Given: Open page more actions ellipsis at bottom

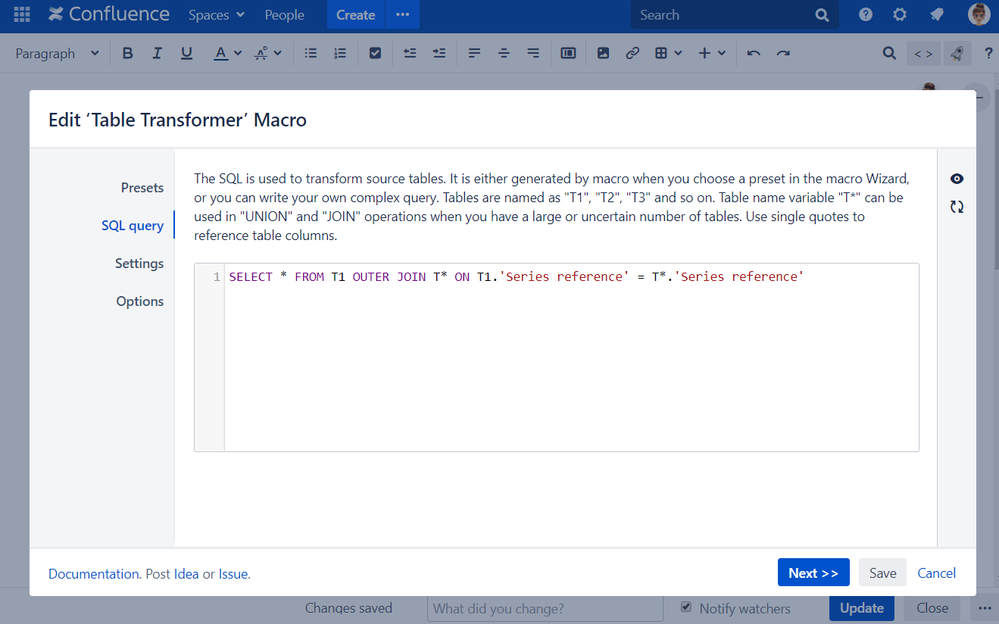Looking at the screenshot, I should (984, 608).
